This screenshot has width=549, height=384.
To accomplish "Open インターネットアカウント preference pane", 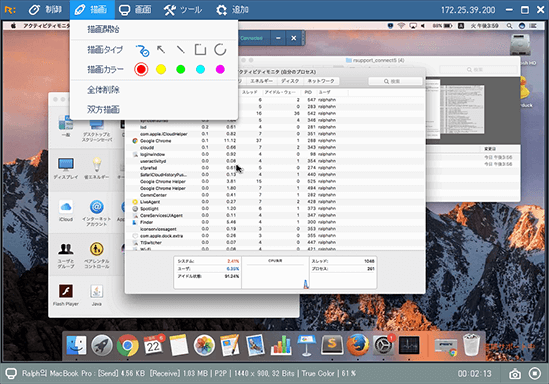I will [97, 213].
